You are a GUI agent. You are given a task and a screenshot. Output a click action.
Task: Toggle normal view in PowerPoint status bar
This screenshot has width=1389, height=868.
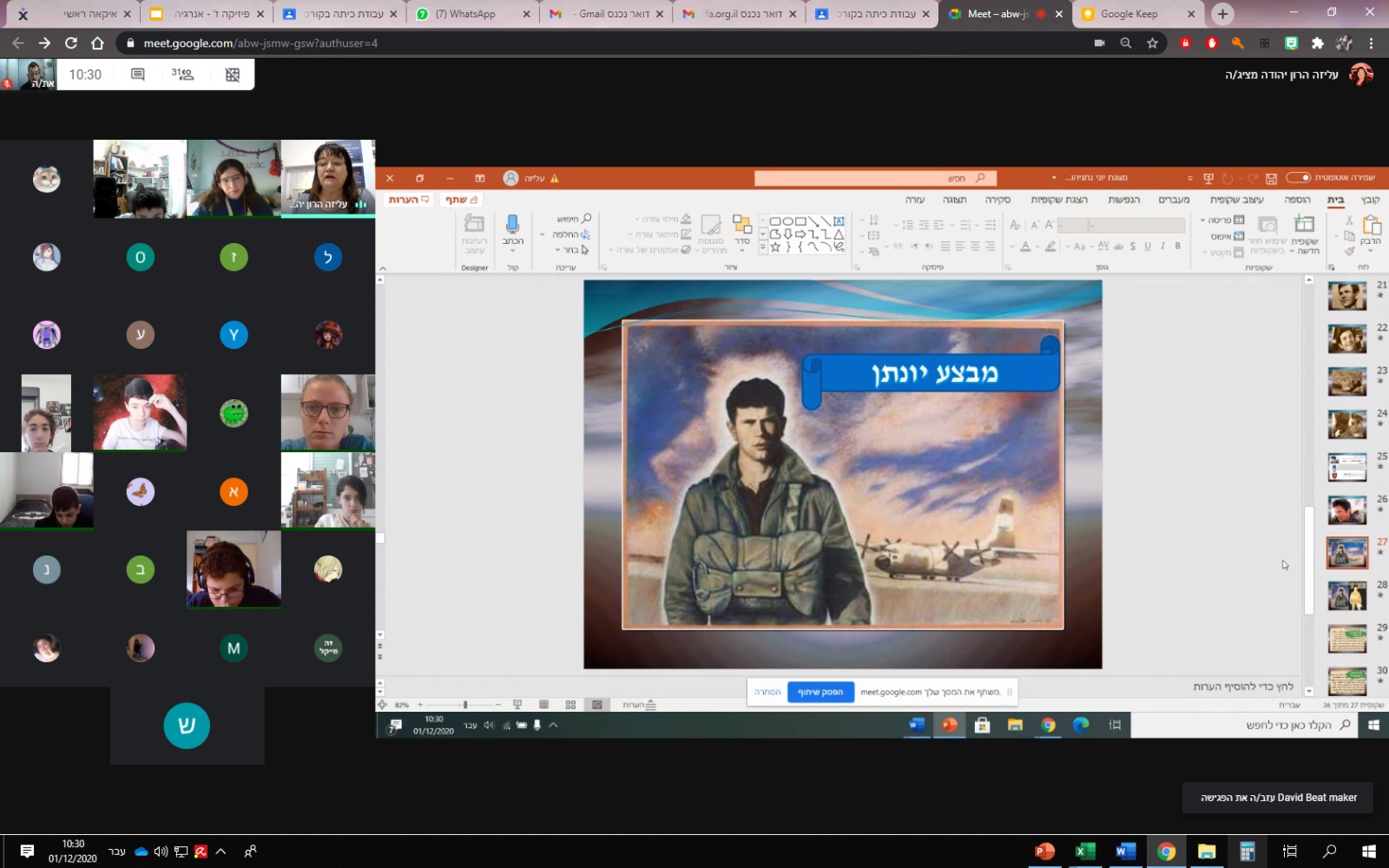tap(597, 705)
